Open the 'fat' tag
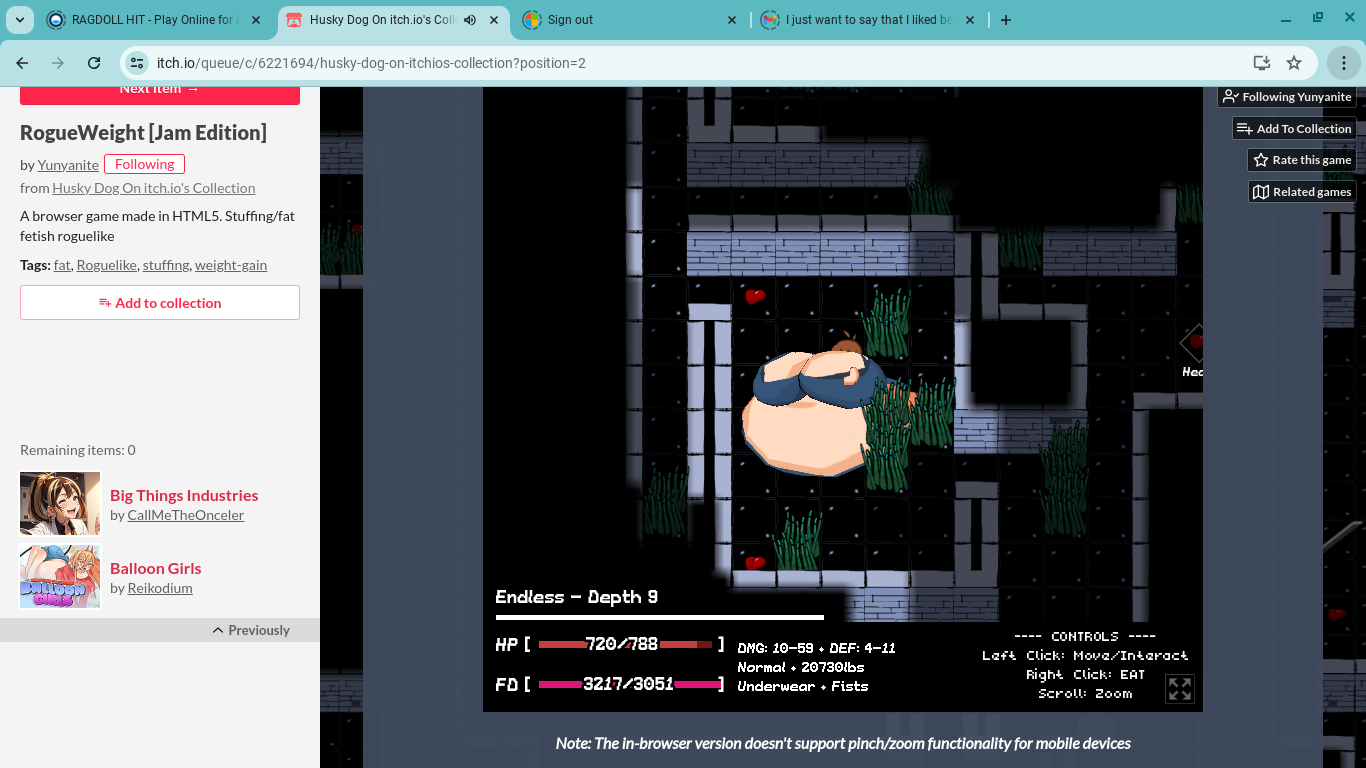The height and width of the screenshot is (768, 1366). click(x=62, y=265)
